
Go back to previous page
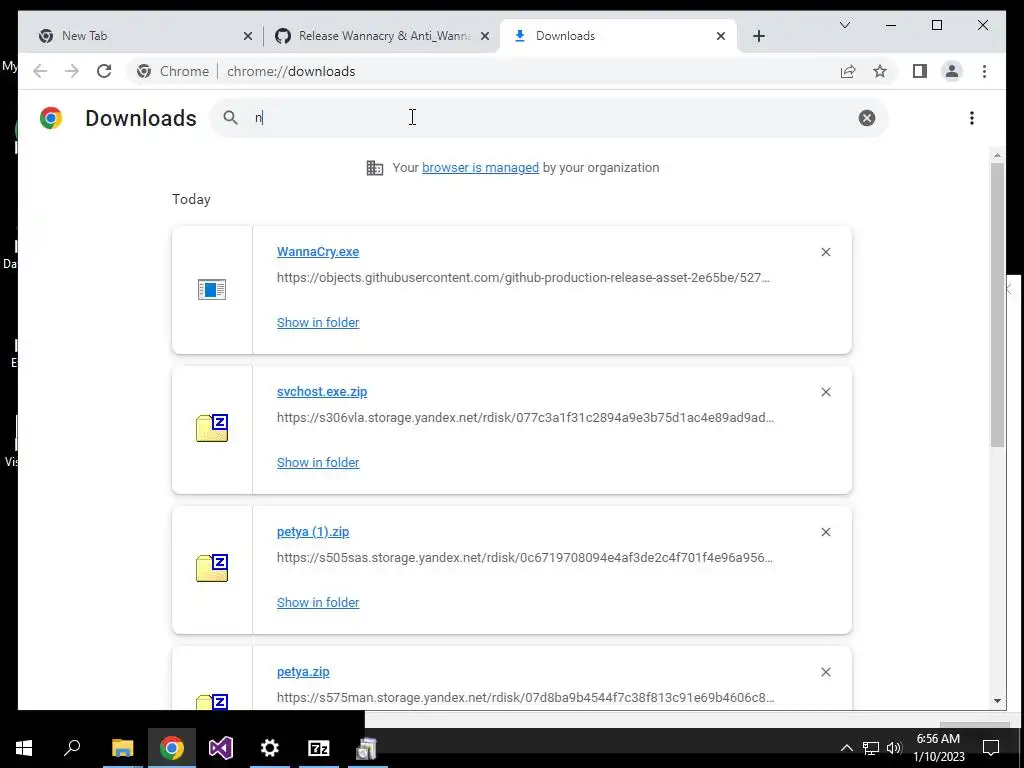pos(40,71)
